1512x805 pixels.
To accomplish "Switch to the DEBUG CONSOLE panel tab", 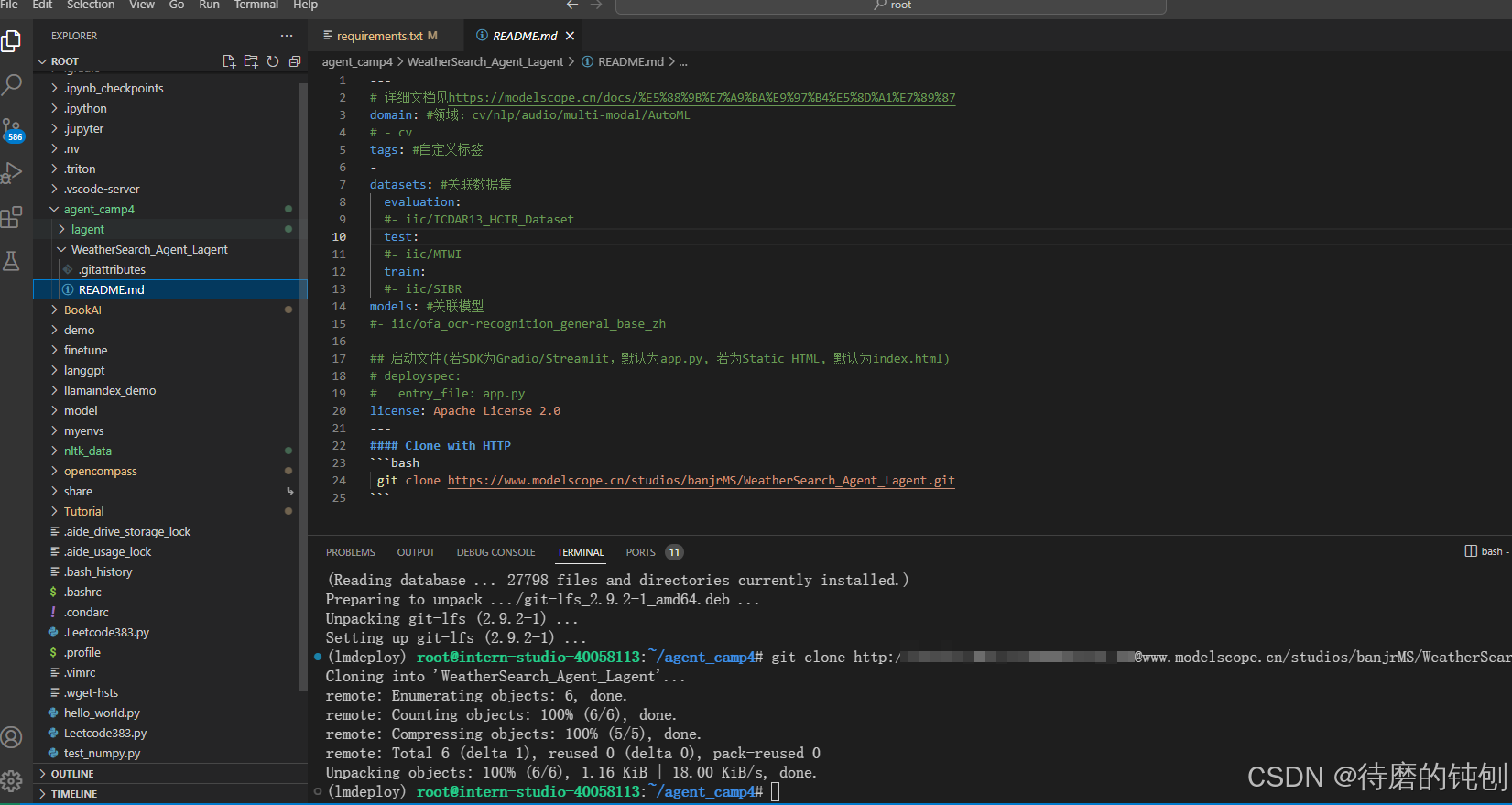I will coord(495,552).
